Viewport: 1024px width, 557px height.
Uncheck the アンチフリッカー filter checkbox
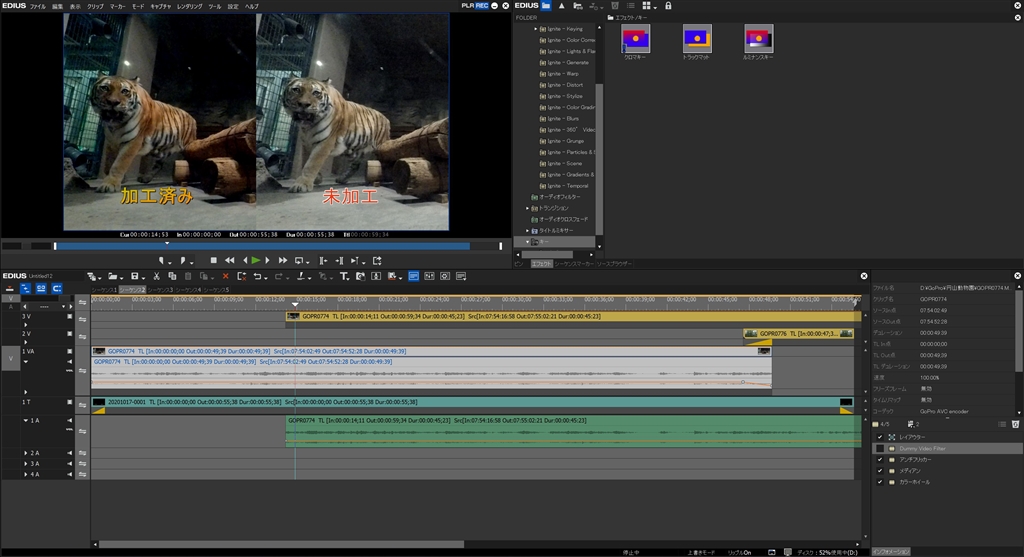click(x=880, y=460)
